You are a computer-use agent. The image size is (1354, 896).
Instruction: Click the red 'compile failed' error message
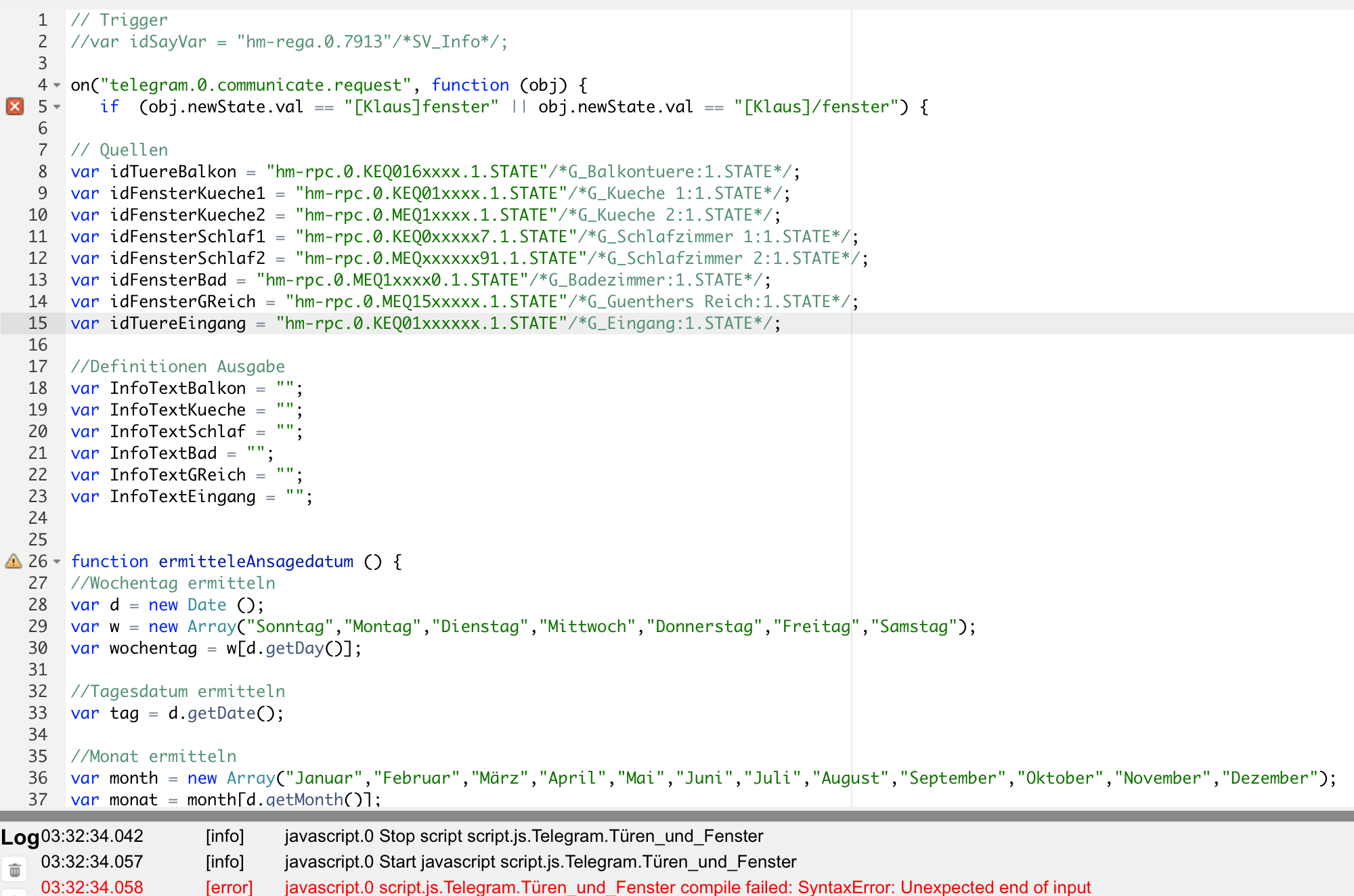coord(688,887)
